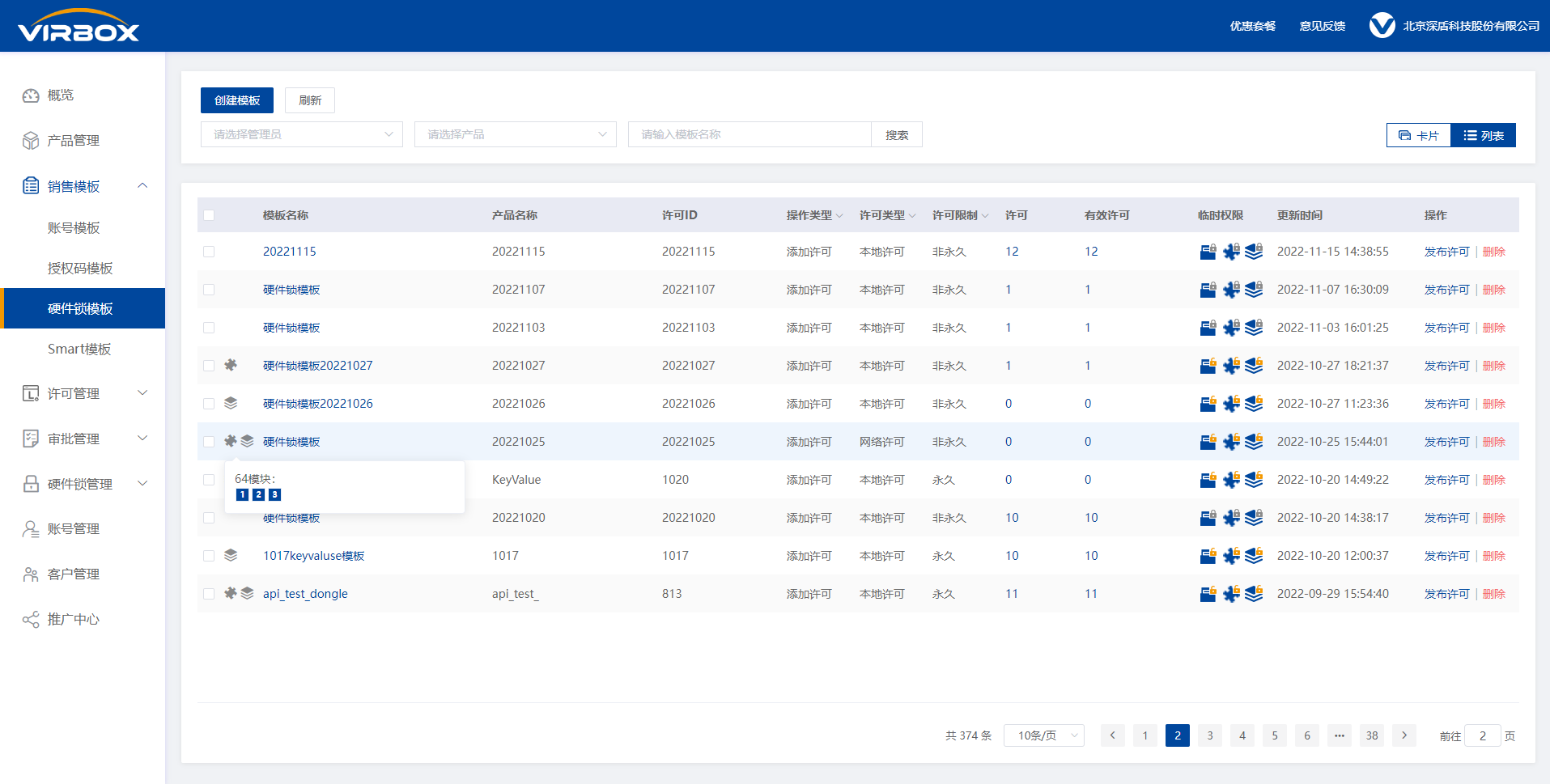Click 删除 for the api_test_dongle row

point(1494,594)
